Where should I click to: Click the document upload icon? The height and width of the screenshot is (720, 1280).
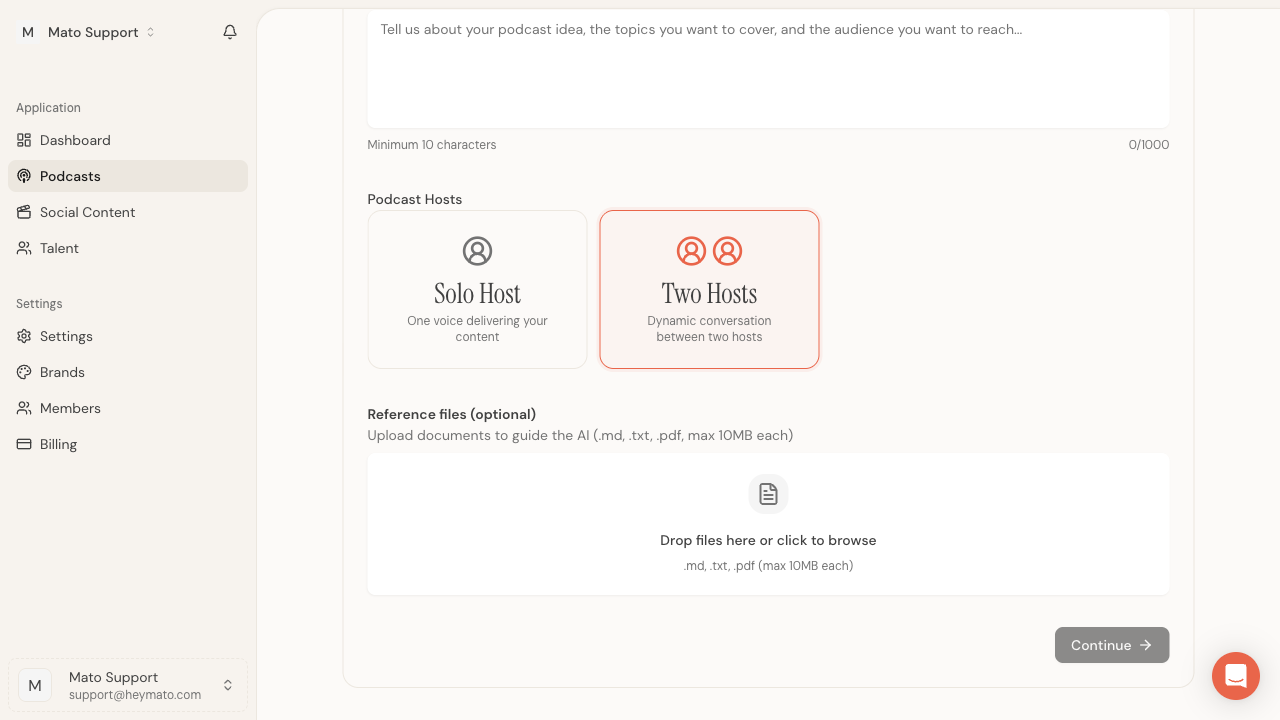tap(768, 494)
